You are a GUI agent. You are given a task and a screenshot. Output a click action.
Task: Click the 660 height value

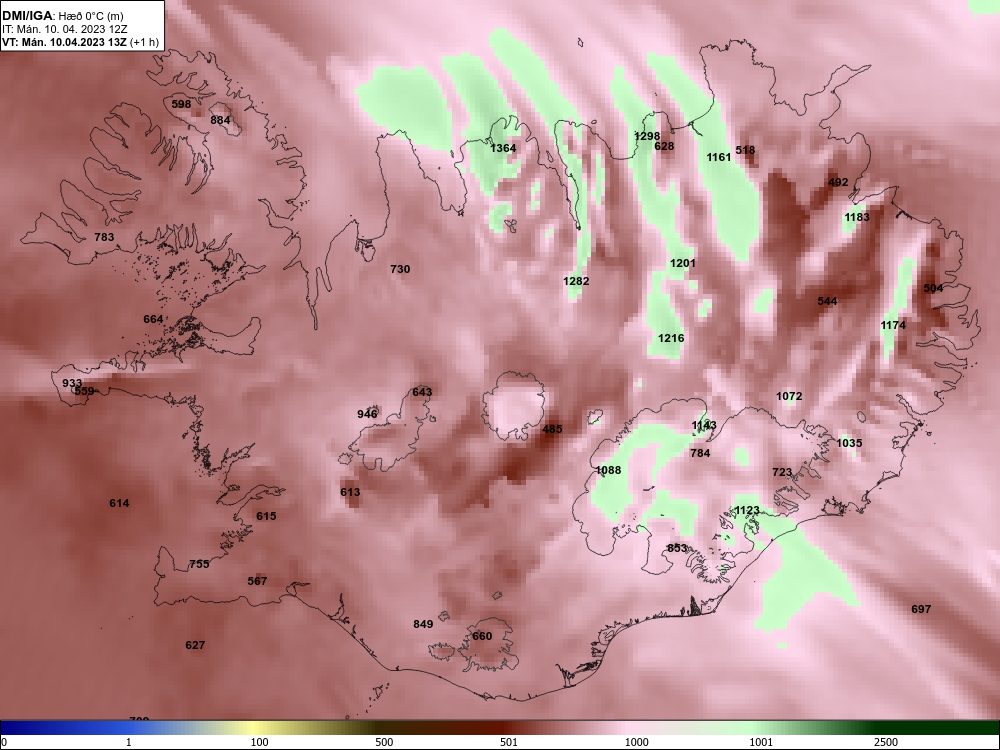coord(482,636)
